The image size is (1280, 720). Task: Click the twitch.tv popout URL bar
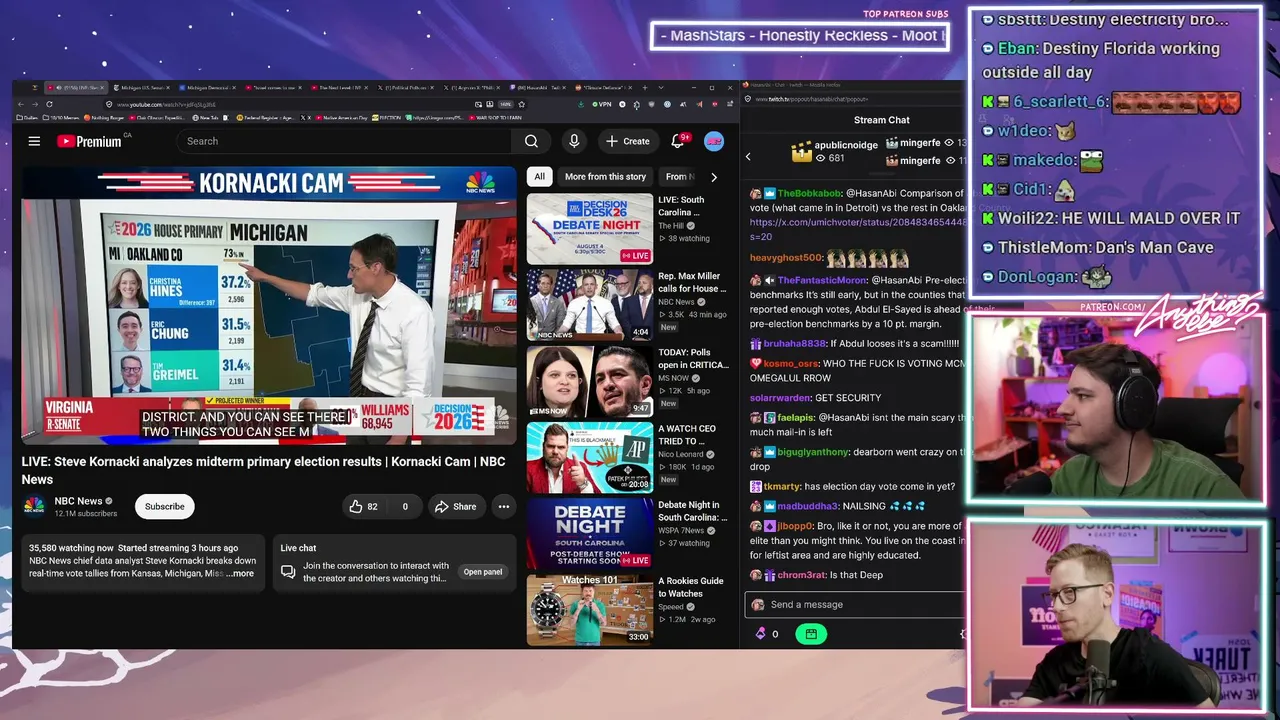tap(855, 99)
